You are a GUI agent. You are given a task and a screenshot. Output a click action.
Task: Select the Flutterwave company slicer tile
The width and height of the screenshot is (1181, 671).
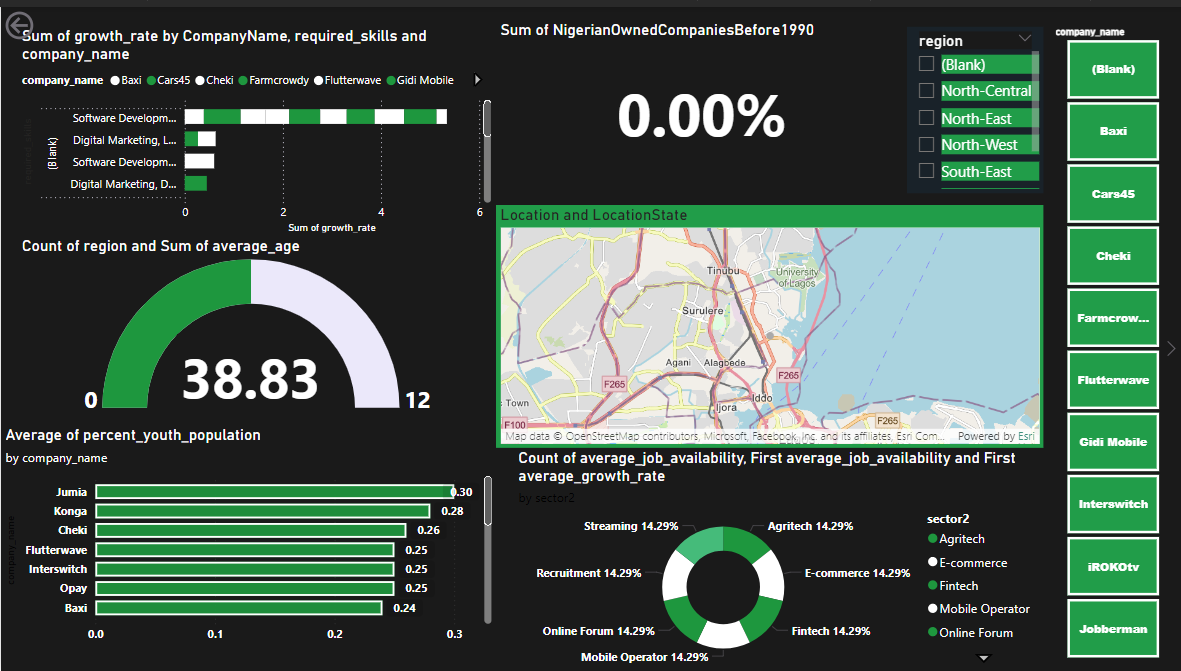[x=1113, y=380]
